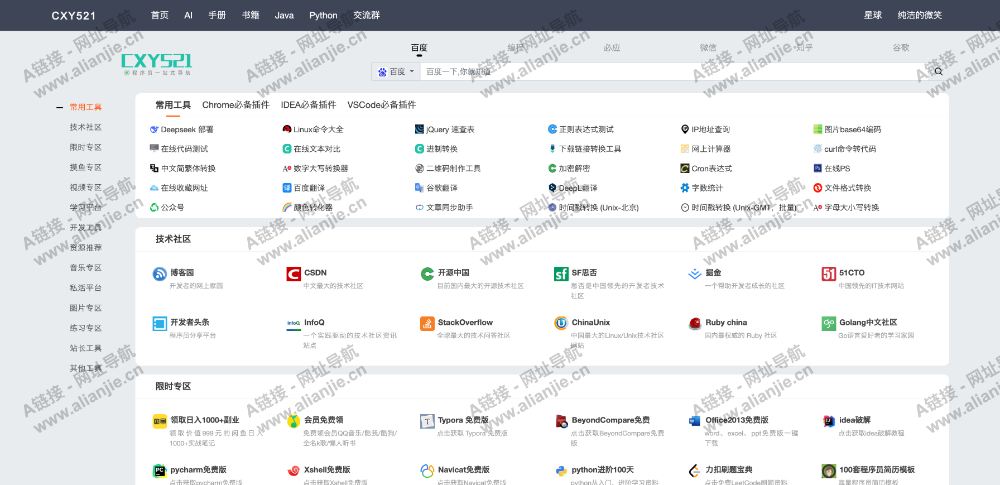The height and width of the screenshot is (485, 1000).
Task: Open the Cron表达式 tool link
Action: pos(707,168)
